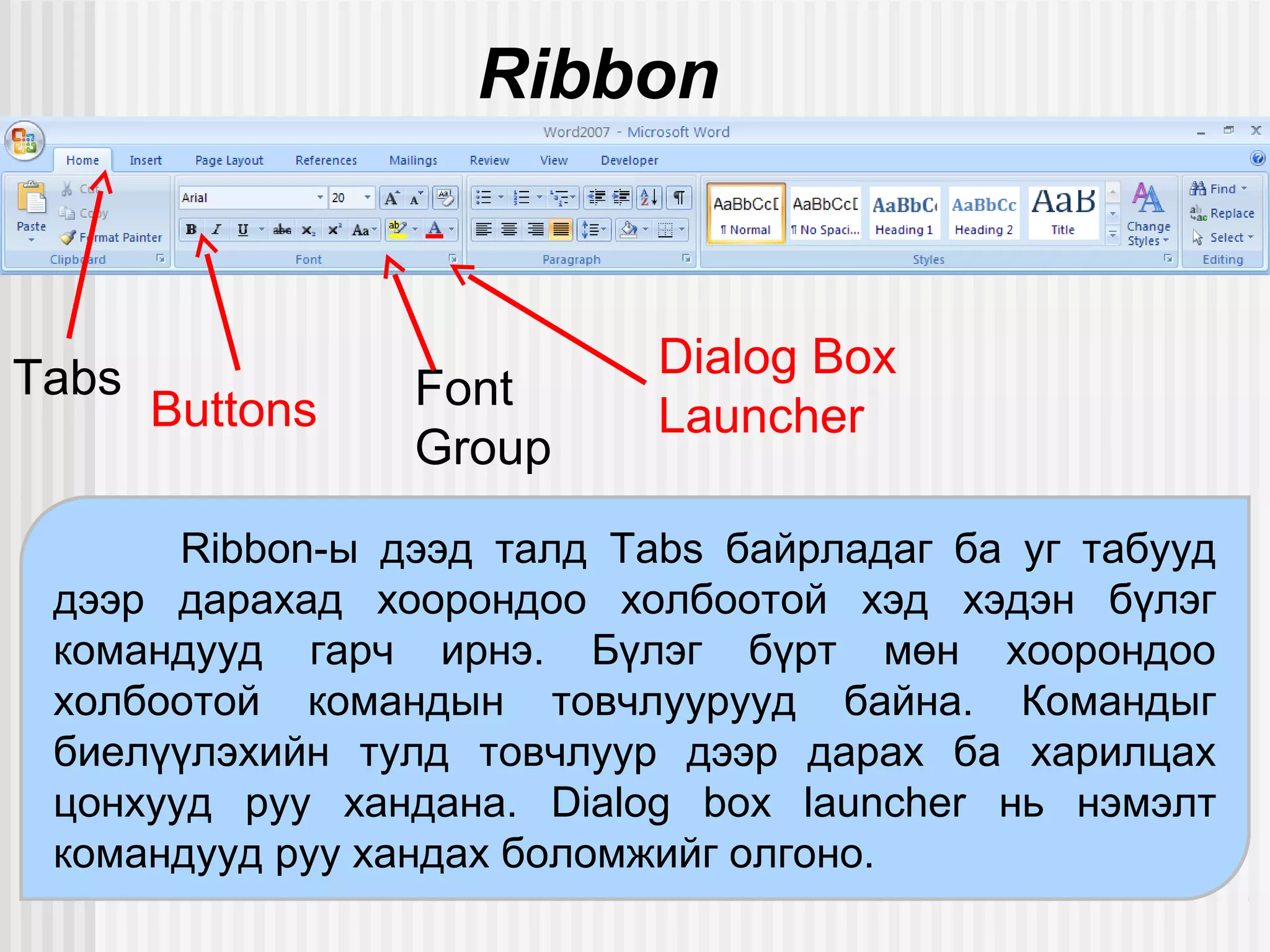This screenshot has height=952, width=1270.
Task: Toggle Align Text Right
Action: (x=535, y=230)
